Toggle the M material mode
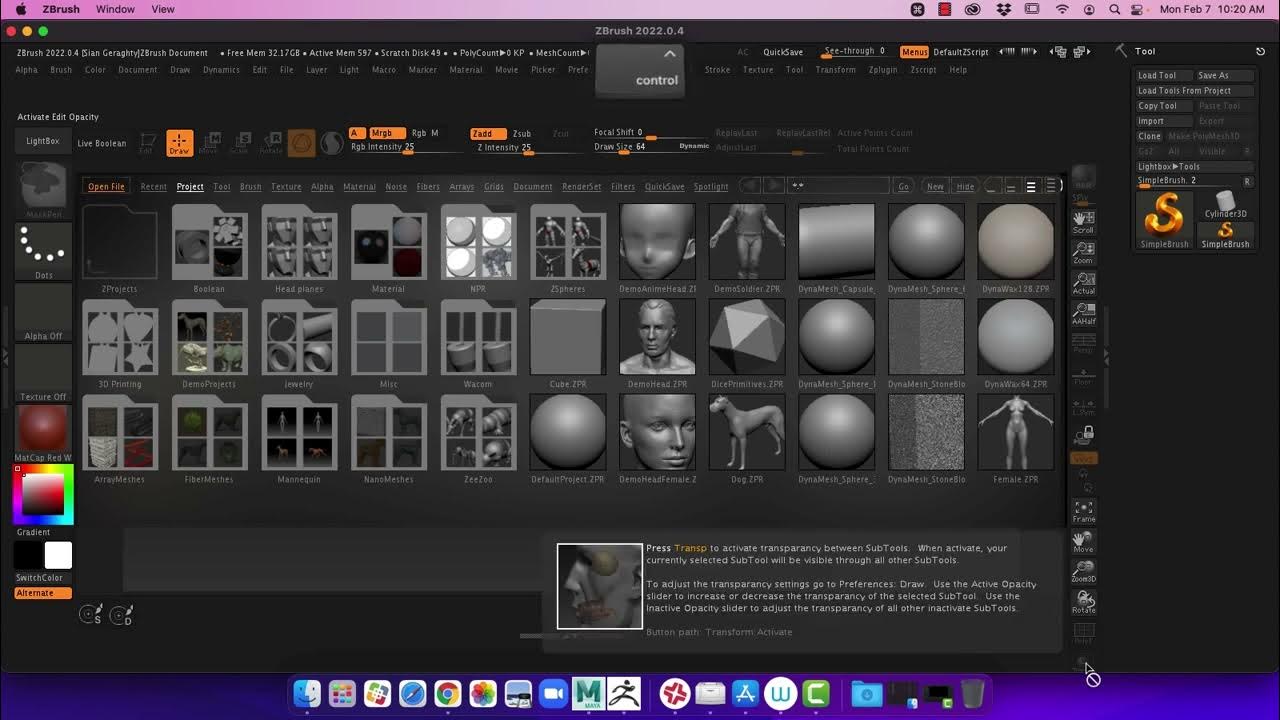Screen dimensions: 1280x720 click(434, 133)
